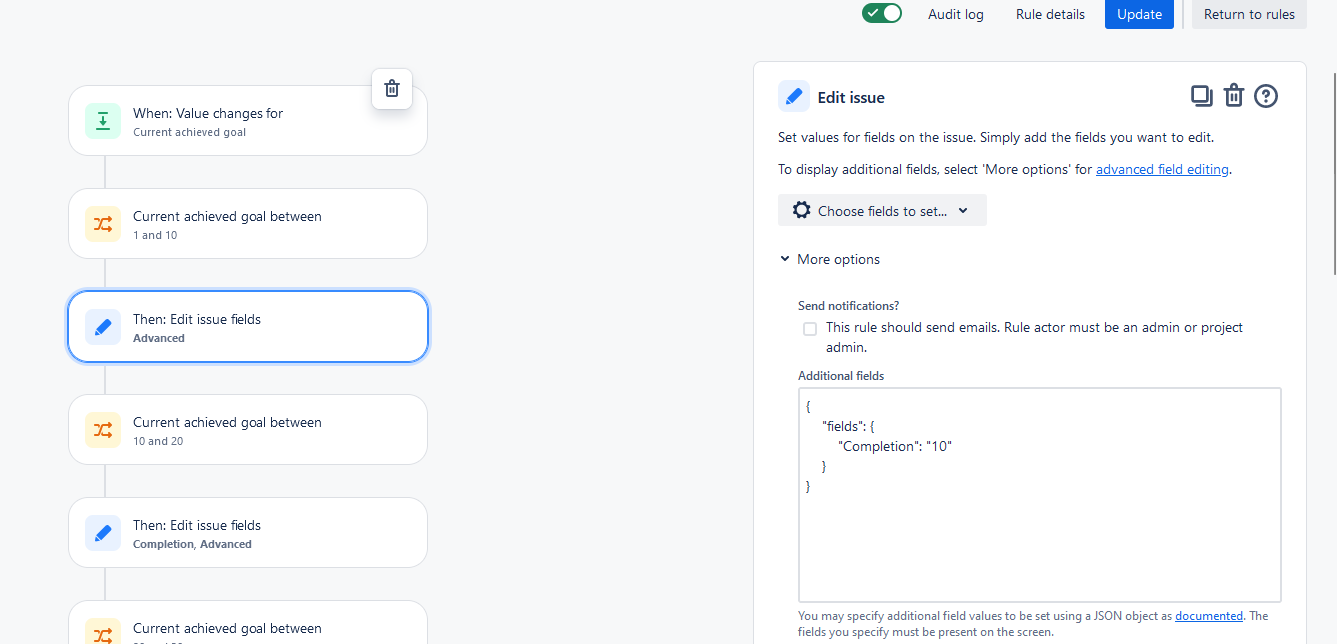Click the gear icon in Choose fields to set
Screen dimensions: 1337x644
point(801,210)
